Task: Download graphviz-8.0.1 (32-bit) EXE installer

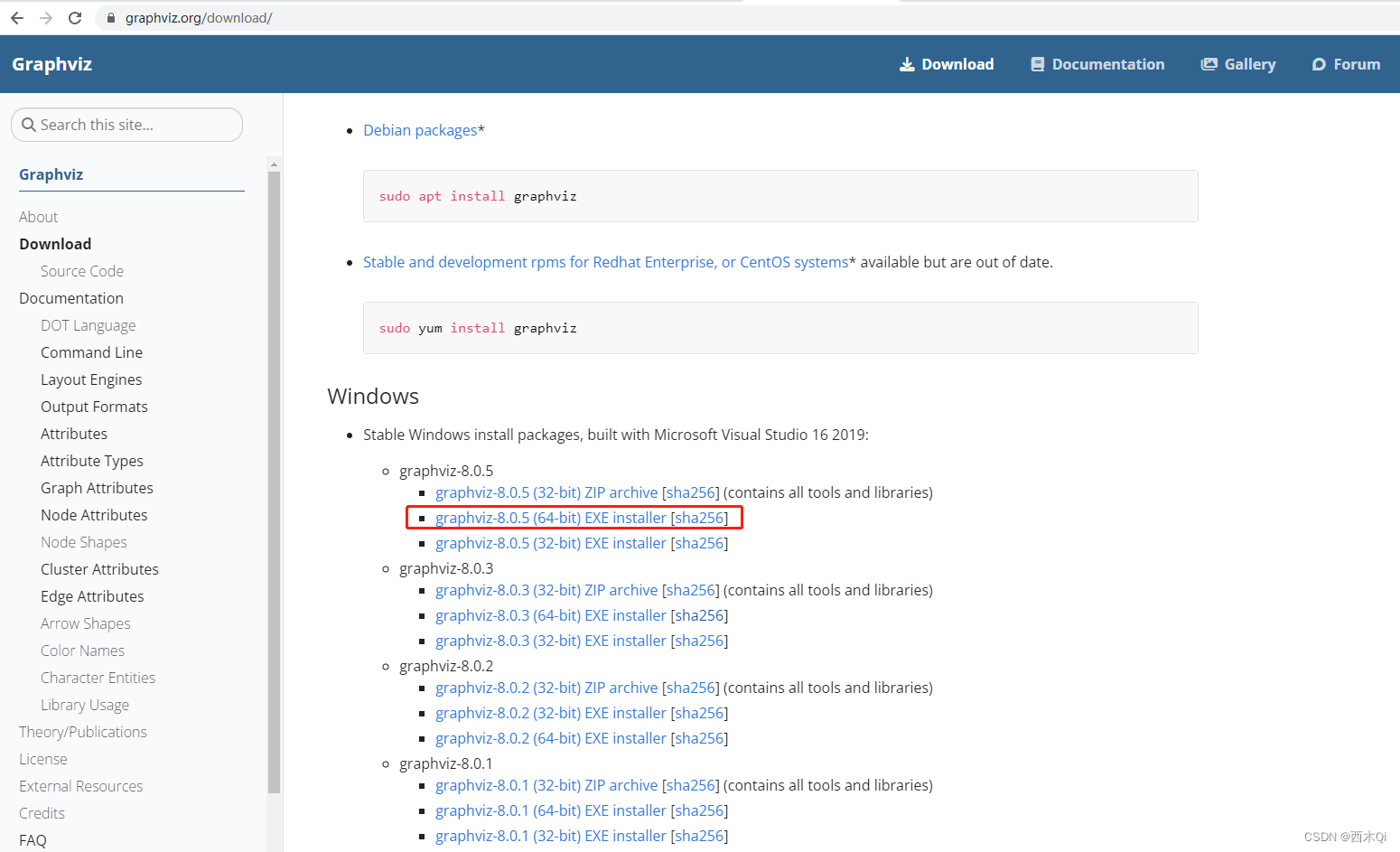Action: 551,836
